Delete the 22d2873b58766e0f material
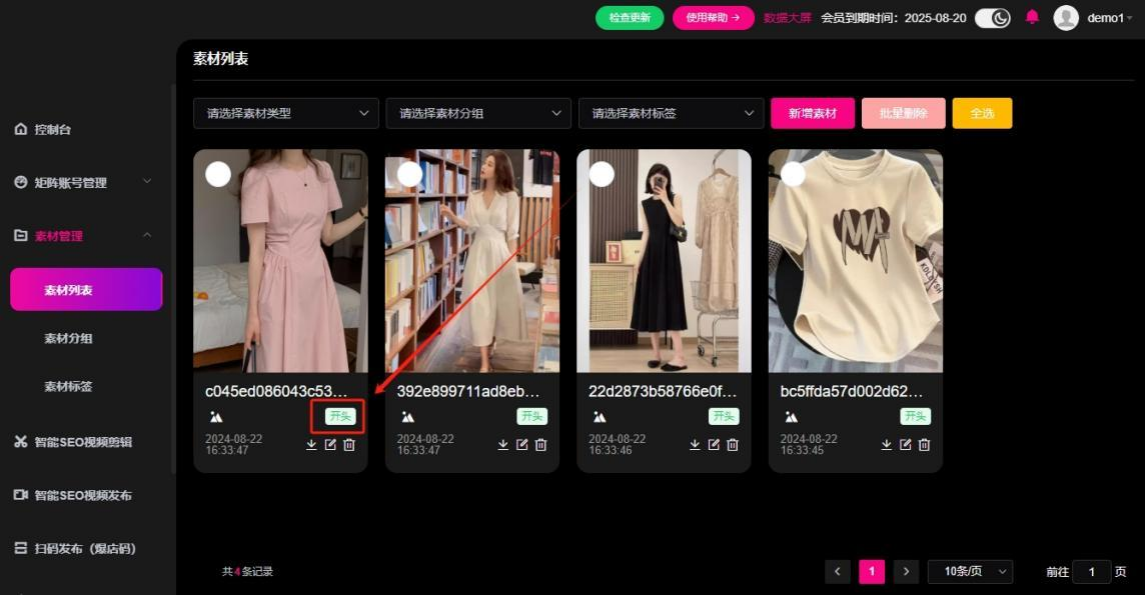This screenshot has width=1145, height=595. coord(732,445)
